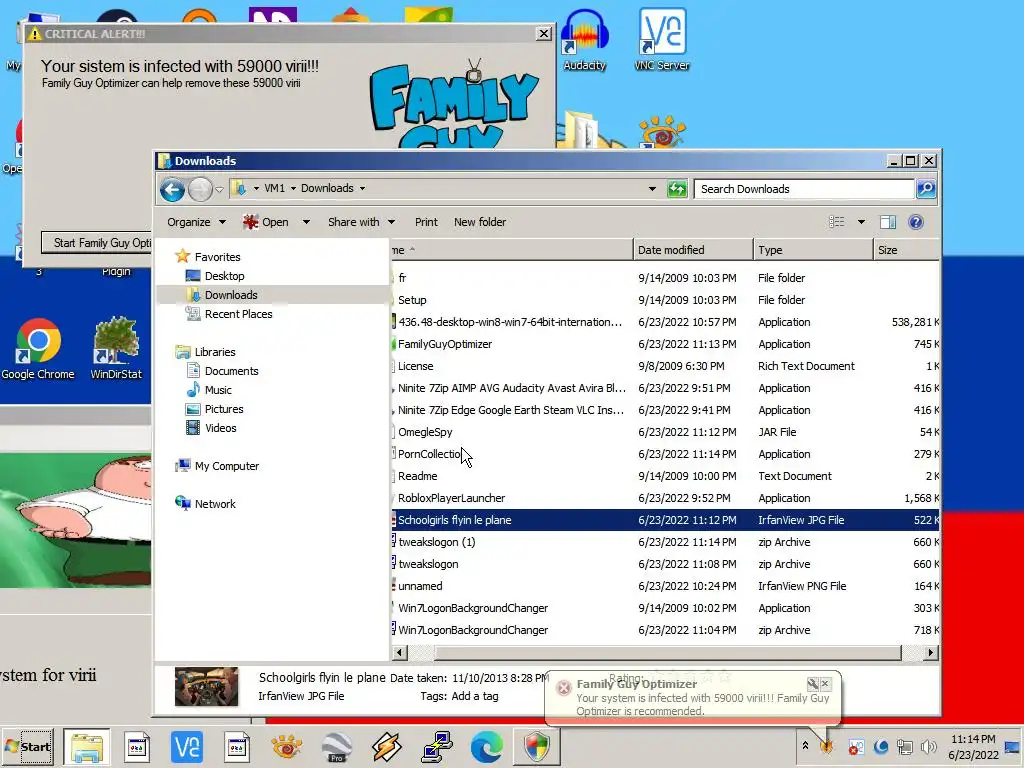This screenshot has height=768, width=1024.
Task: Open Google Chrome desktop shortcut
Action: coord(38,349)
